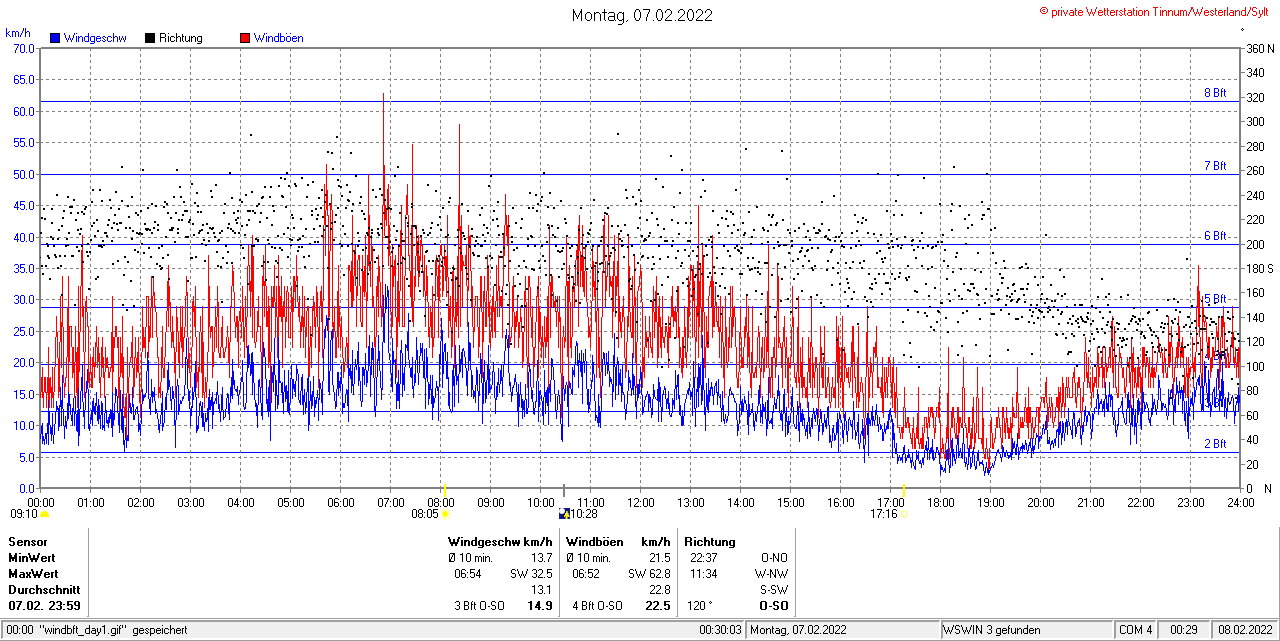Click the '2 Bft' line label
Screen dimensions: 1280x641
pos(1214,444)
